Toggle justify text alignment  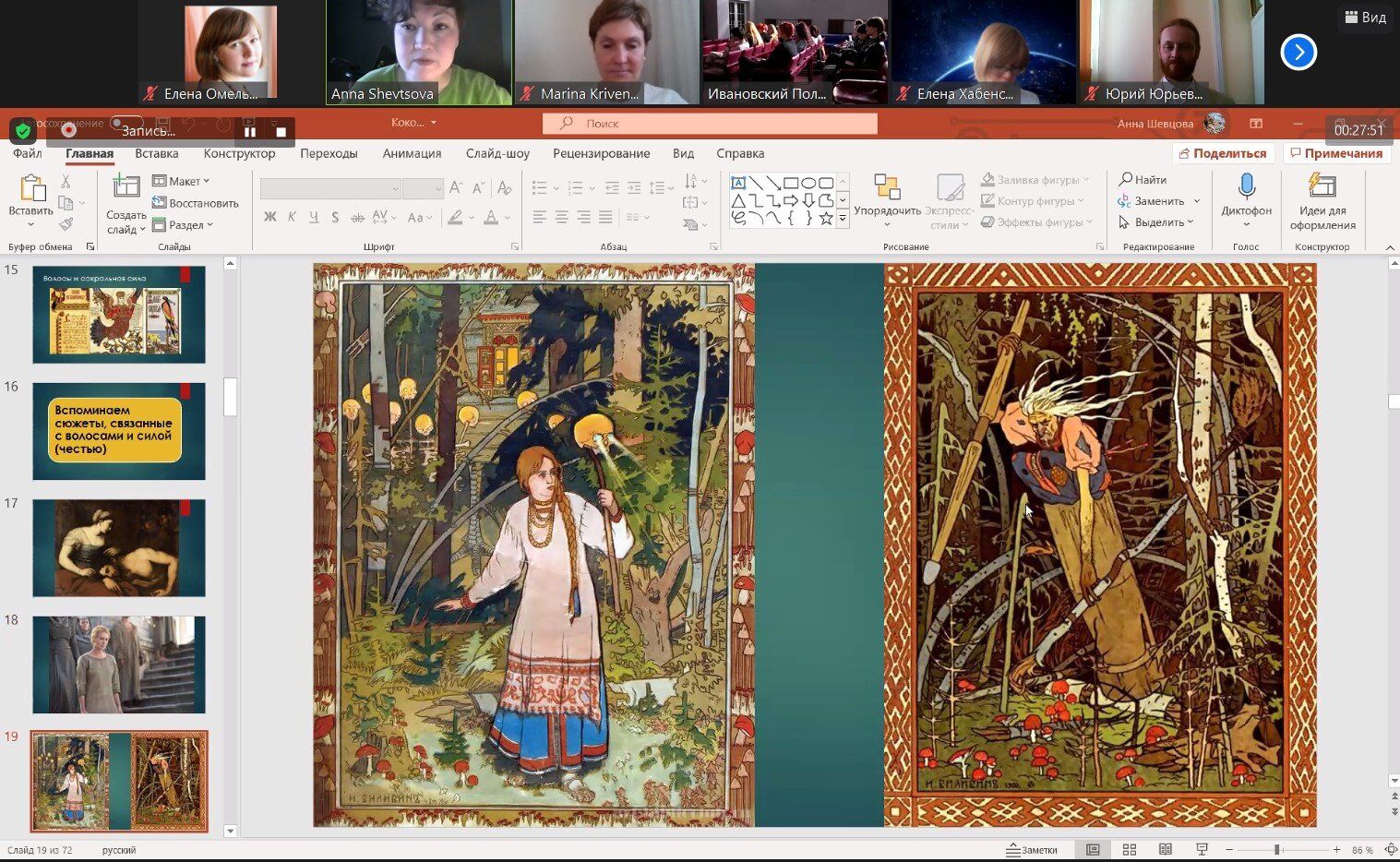pos(605,218)
